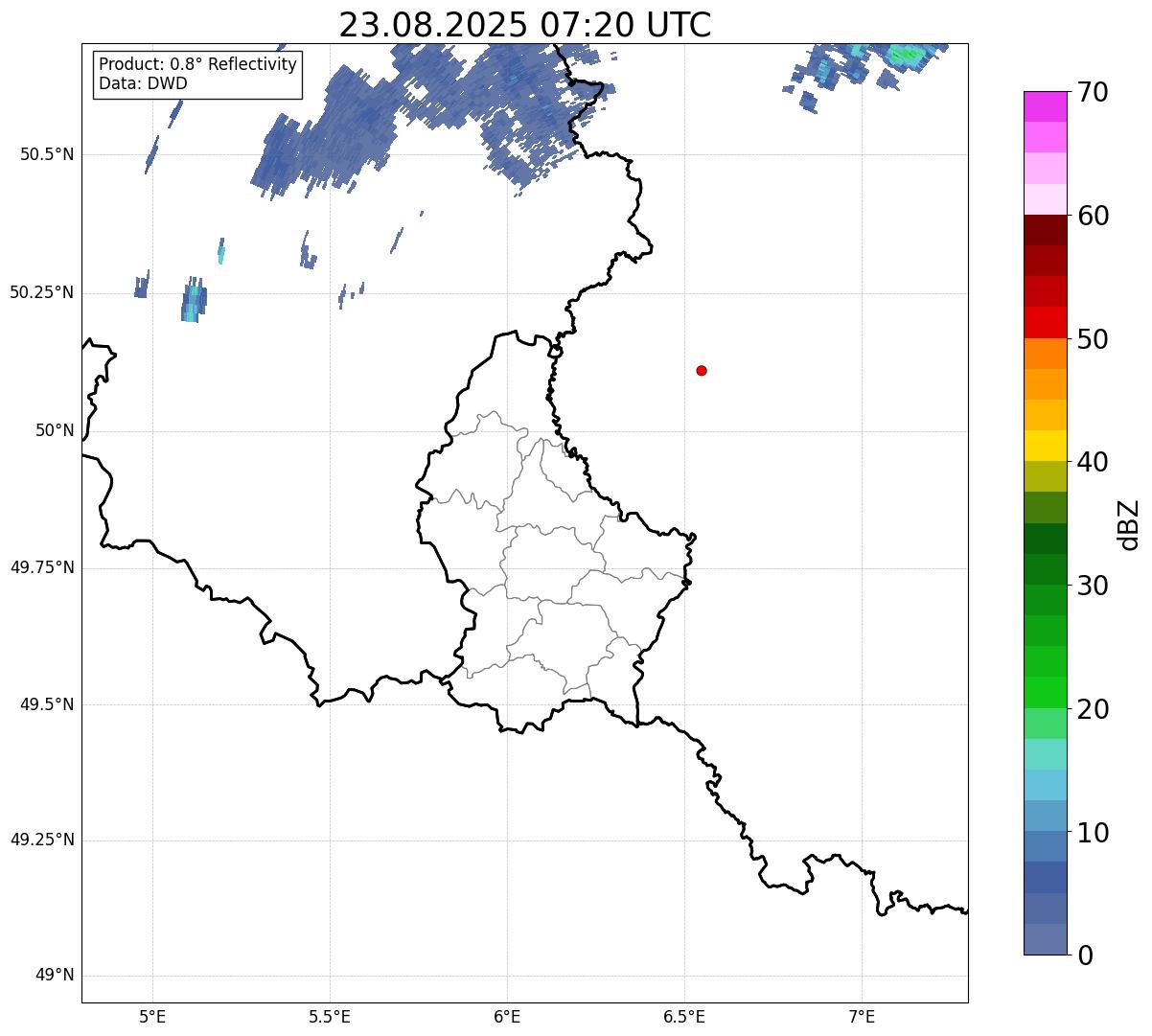This screenshot has width=1152, height=1036.
Task: Click the 50.25°N latitude label
Action: 42,292
